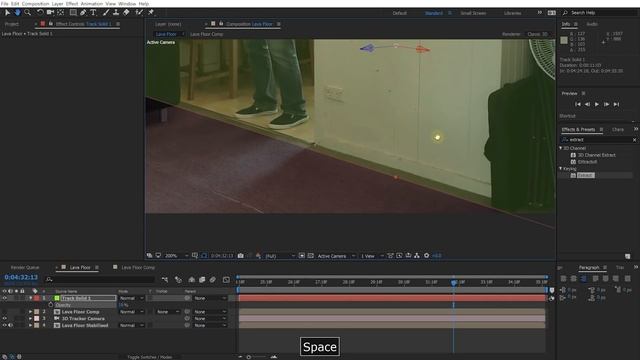The image size is (640, 360).
Task: Select the Rectangle shape tool
Action: [x=73, y=13]
